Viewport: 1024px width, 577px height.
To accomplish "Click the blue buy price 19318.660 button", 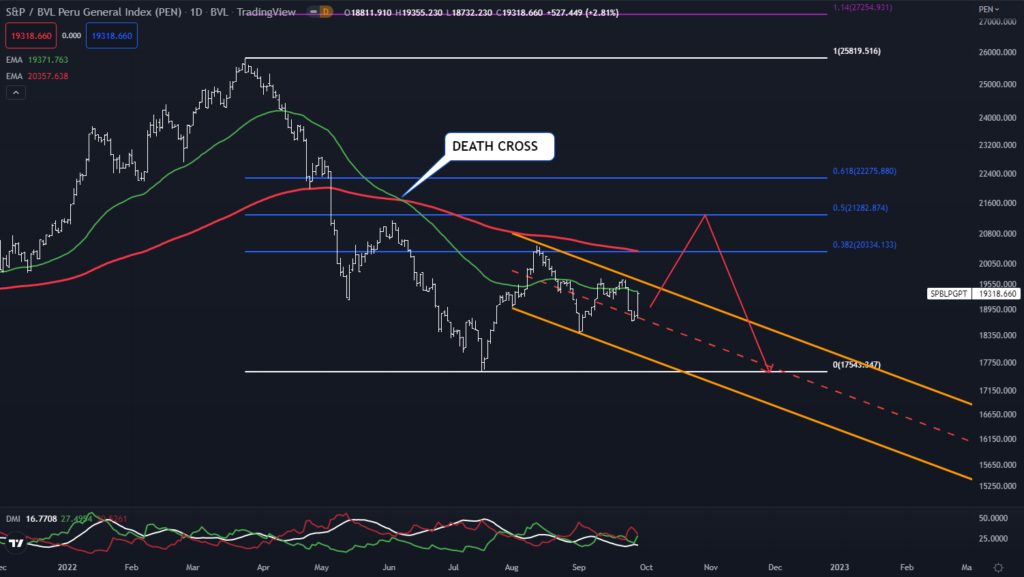I will click(x=112, y=33).
